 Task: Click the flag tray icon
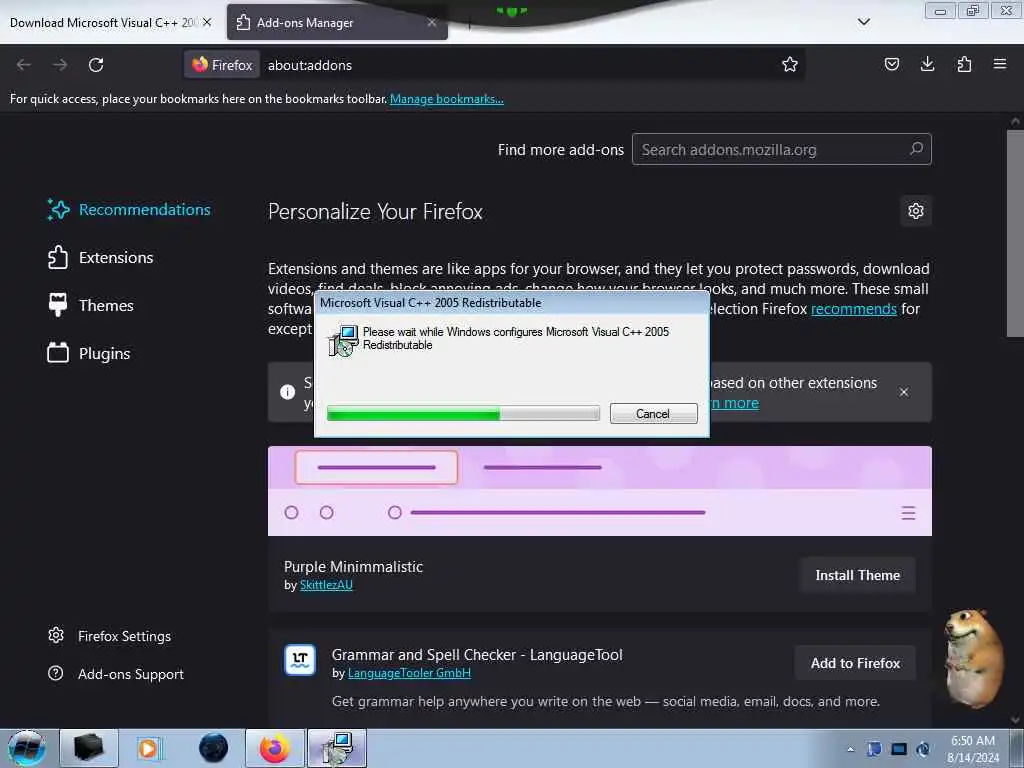[874, 749]
